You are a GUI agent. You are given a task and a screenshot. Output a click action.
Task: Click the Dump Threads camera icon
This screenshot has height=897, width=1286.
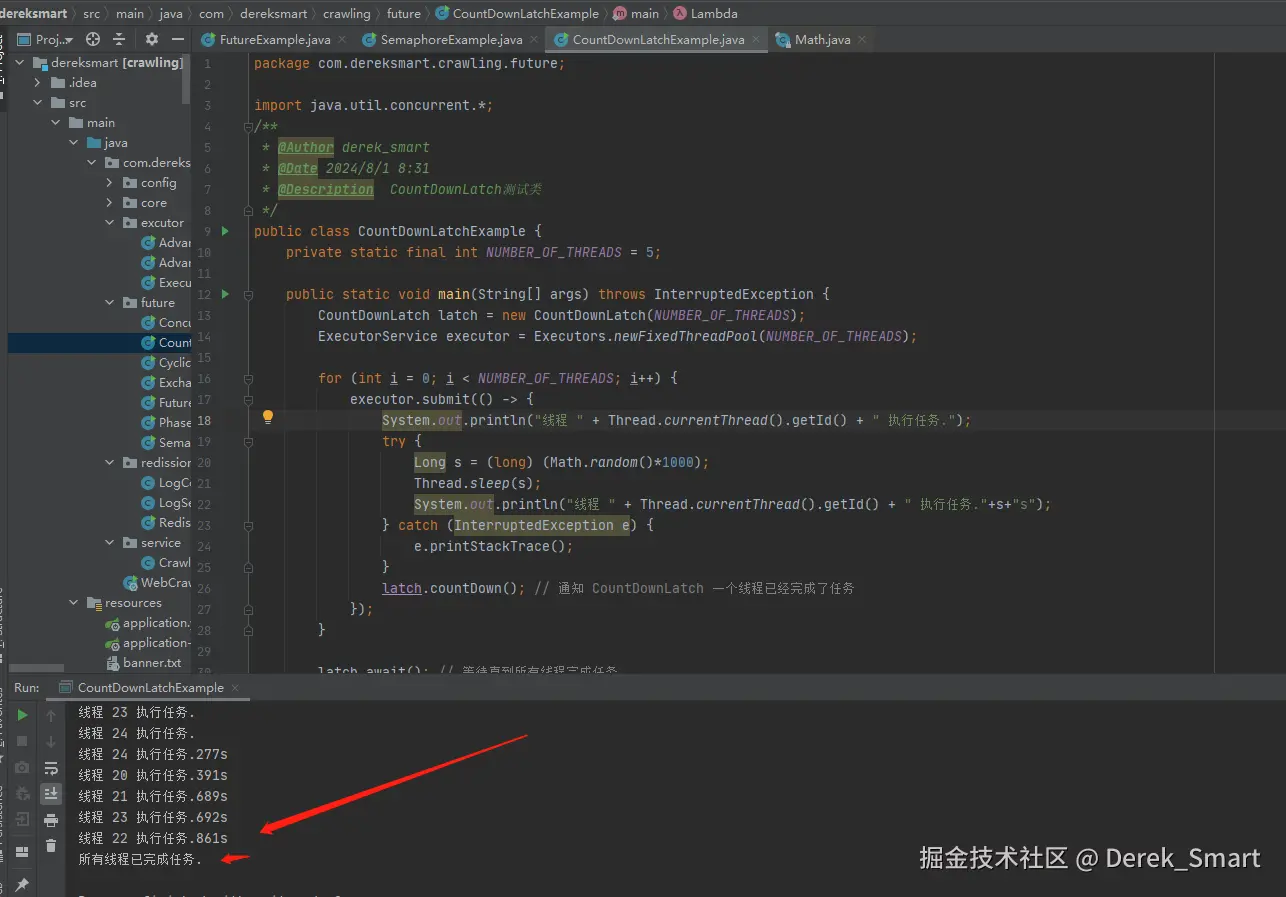click(22, 767)
